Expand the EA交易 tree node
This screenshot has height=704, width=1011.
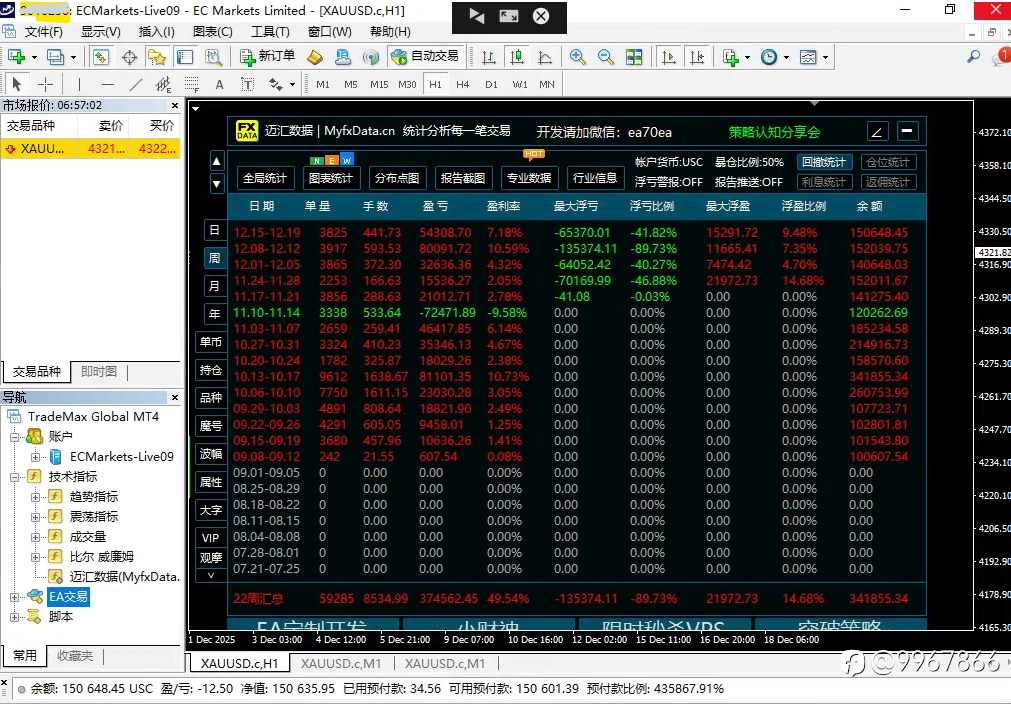tap(14, 597)
